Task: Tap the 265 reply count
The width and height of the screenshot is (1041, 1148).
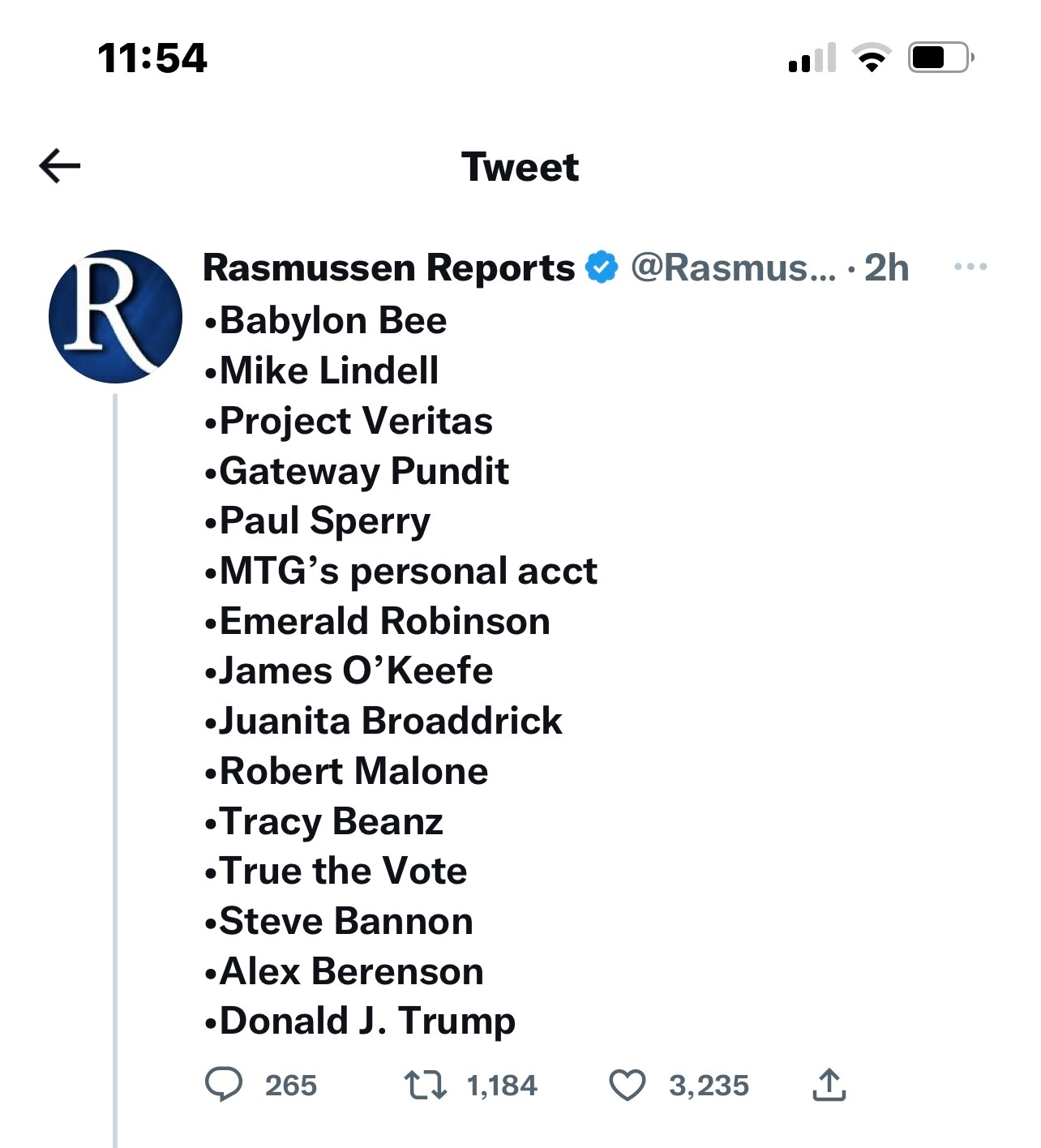Action: 291,1086
